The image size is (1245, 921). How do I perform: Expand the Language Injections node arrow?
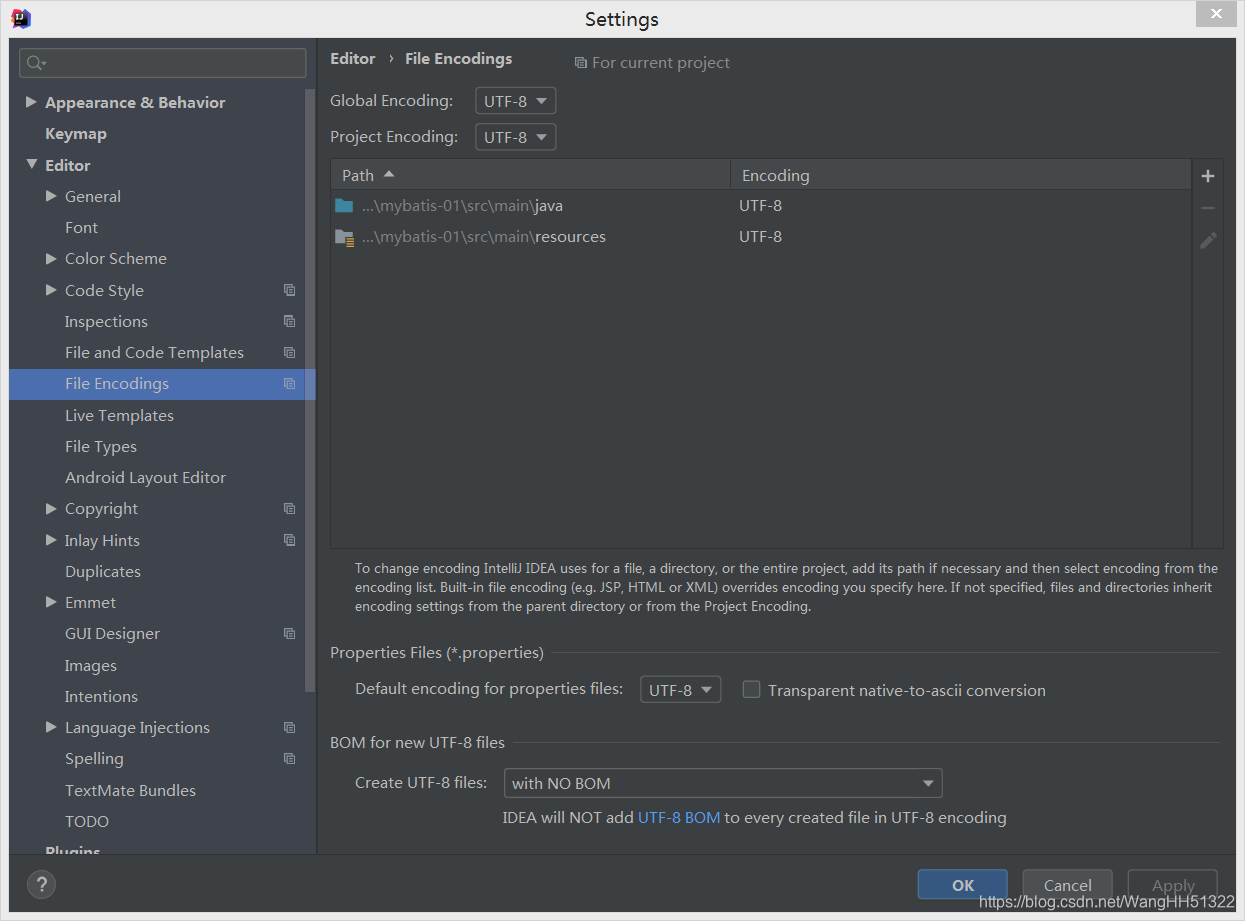pyautogui.click(x=51, y=727)
